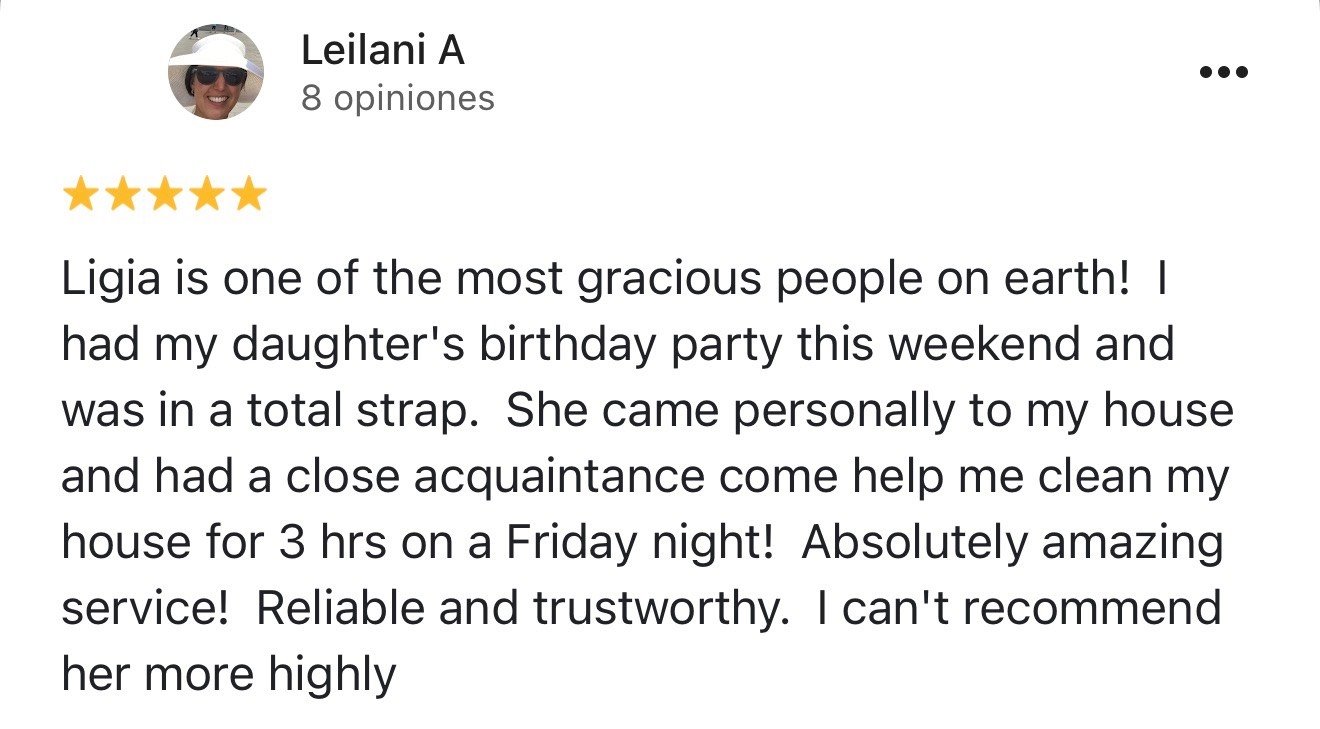The image size is (1320, 729).
Task: Click the phrase "I can't recommend"
Action: point(1018,609)
